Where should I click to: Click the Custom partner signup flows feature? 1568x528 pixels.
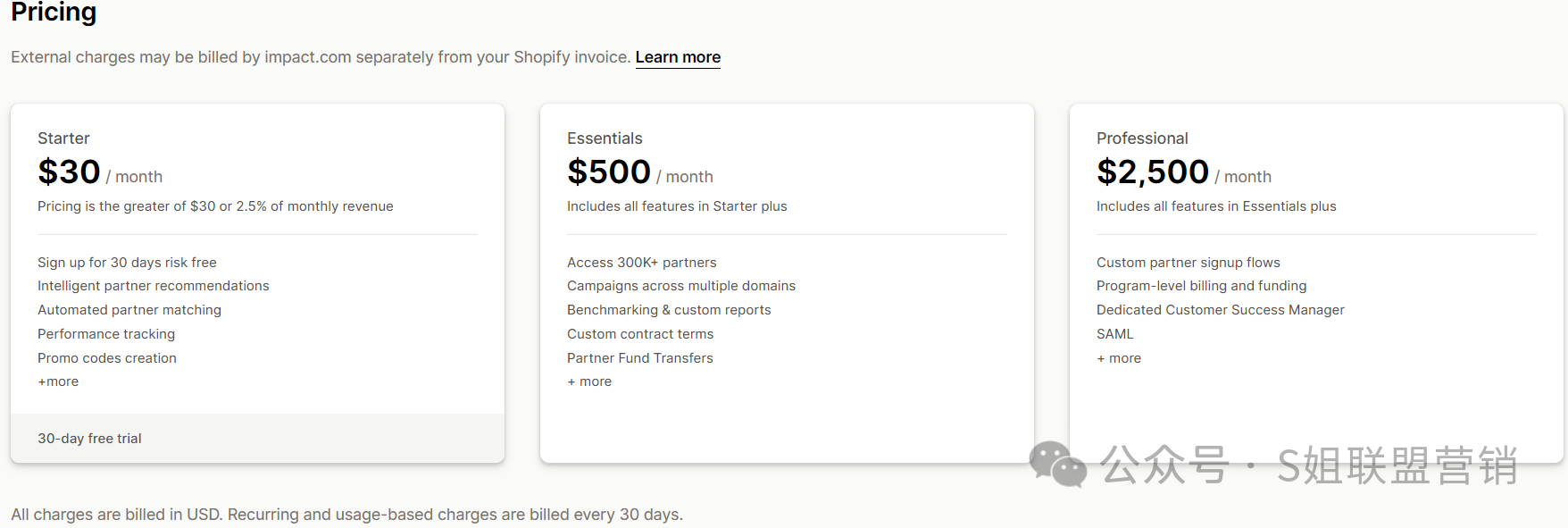[x=1188, y=263]
